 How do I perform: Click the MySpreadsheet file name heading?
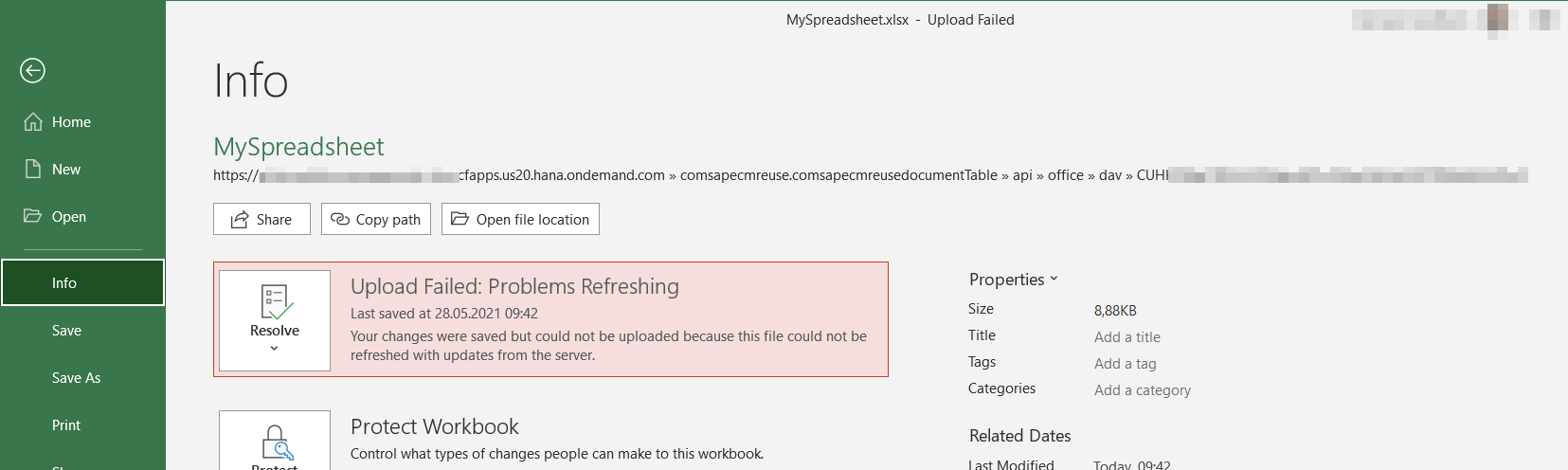point(298,147)
